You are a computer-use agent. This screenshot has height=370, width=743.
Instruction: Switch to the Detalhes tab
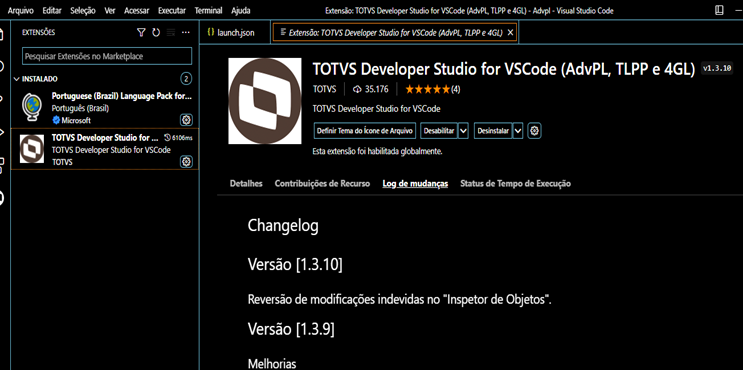click(246, 184)
